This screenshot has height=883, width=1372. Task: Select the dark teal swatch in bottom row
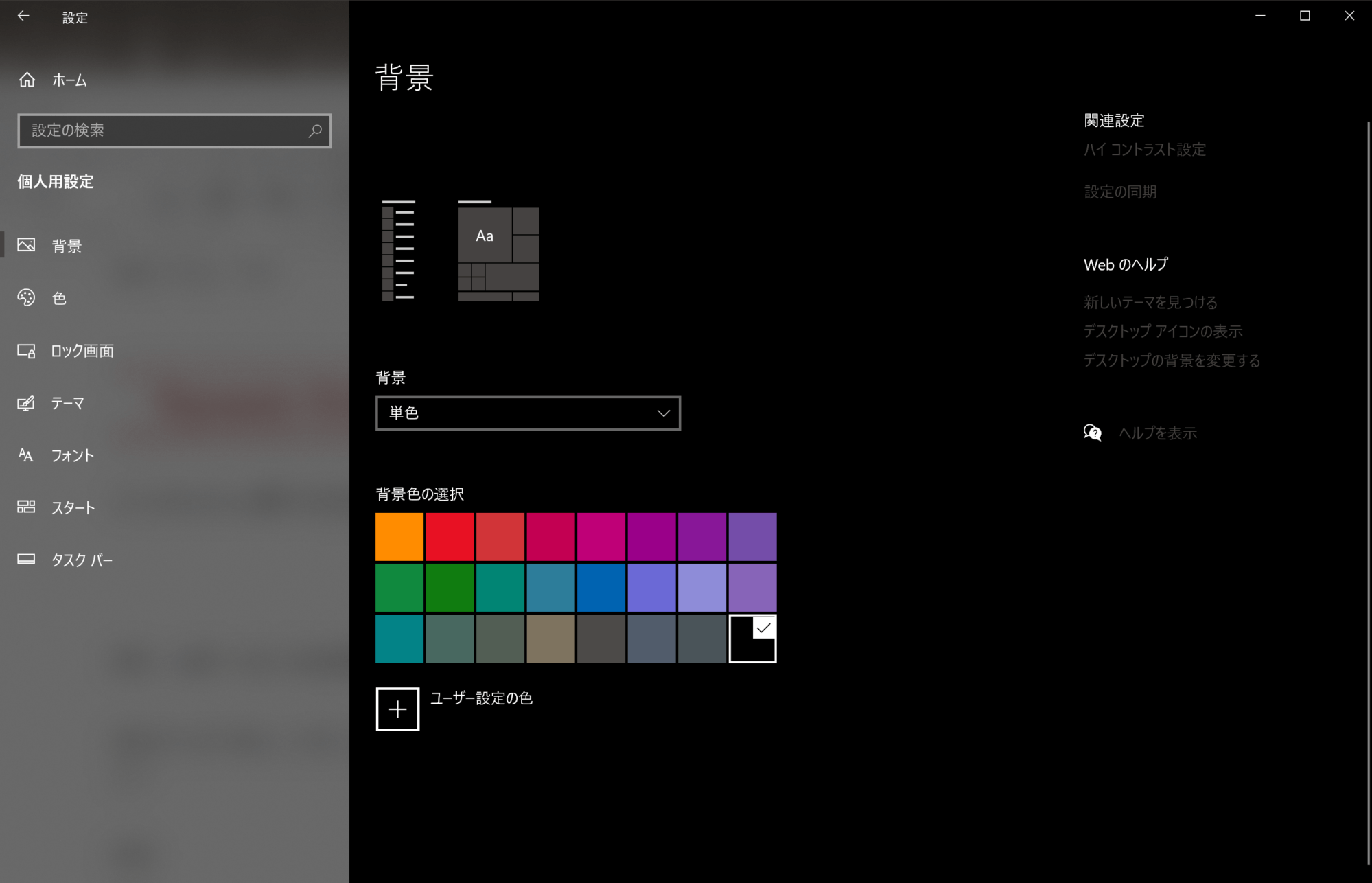399,639
